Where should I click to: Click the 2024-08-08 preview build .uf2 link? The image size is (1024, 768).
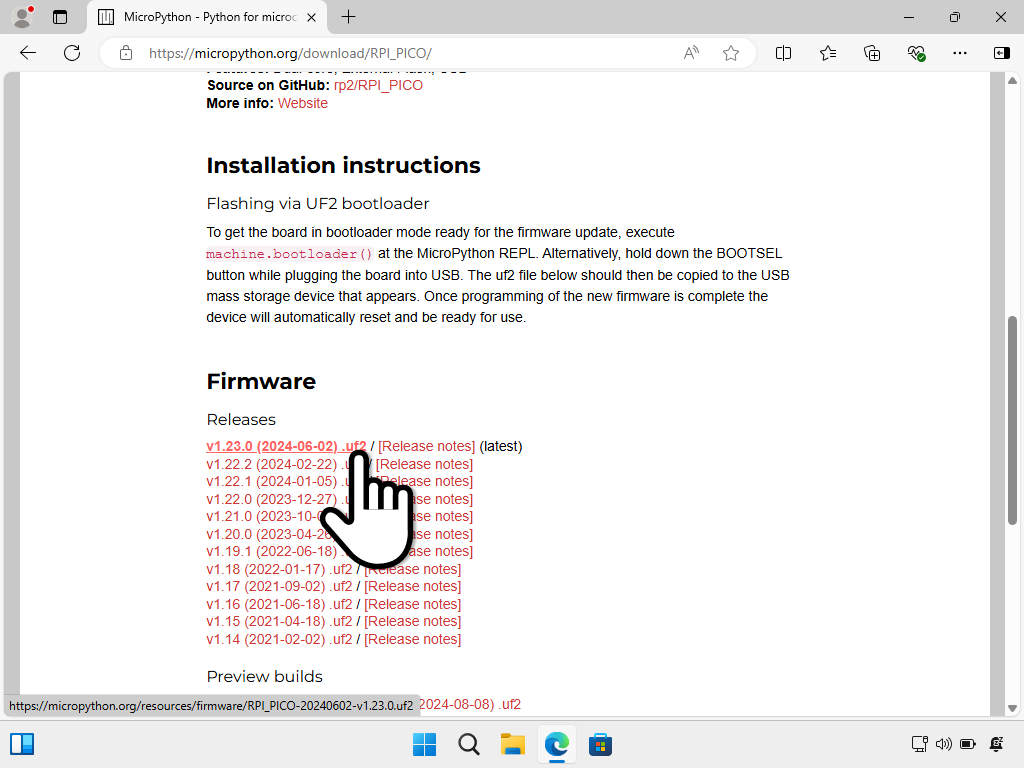coord(470,705)
